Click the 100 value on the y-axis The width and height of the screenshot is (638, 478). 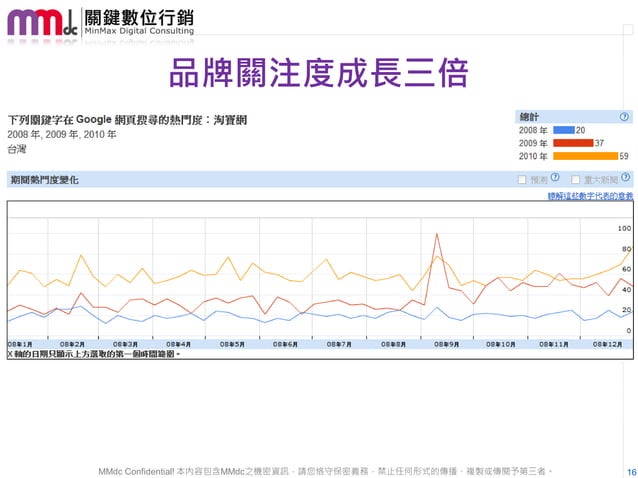(x=624, y=229)
